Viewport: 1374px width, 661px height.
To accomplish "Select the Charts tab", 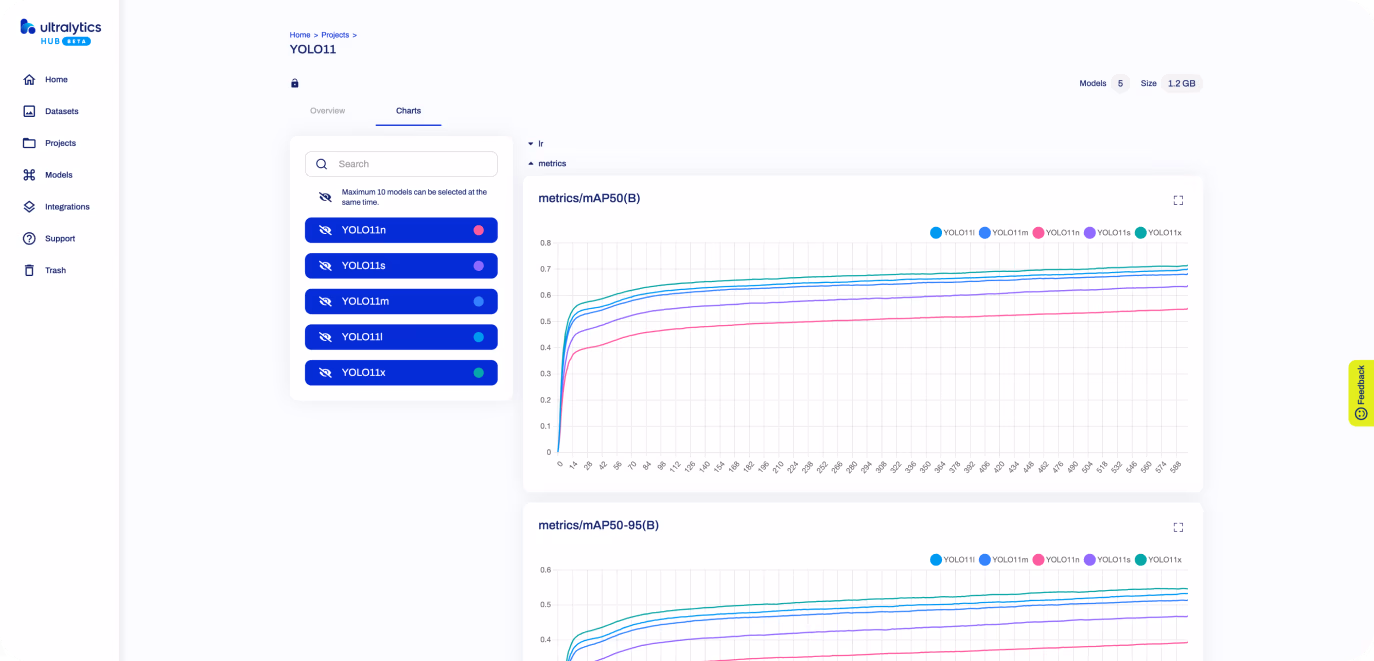I will [408, 110].
